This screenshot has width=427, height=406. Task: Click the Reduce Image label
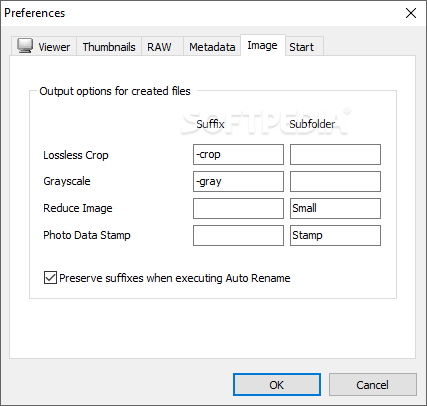(78, 208)
